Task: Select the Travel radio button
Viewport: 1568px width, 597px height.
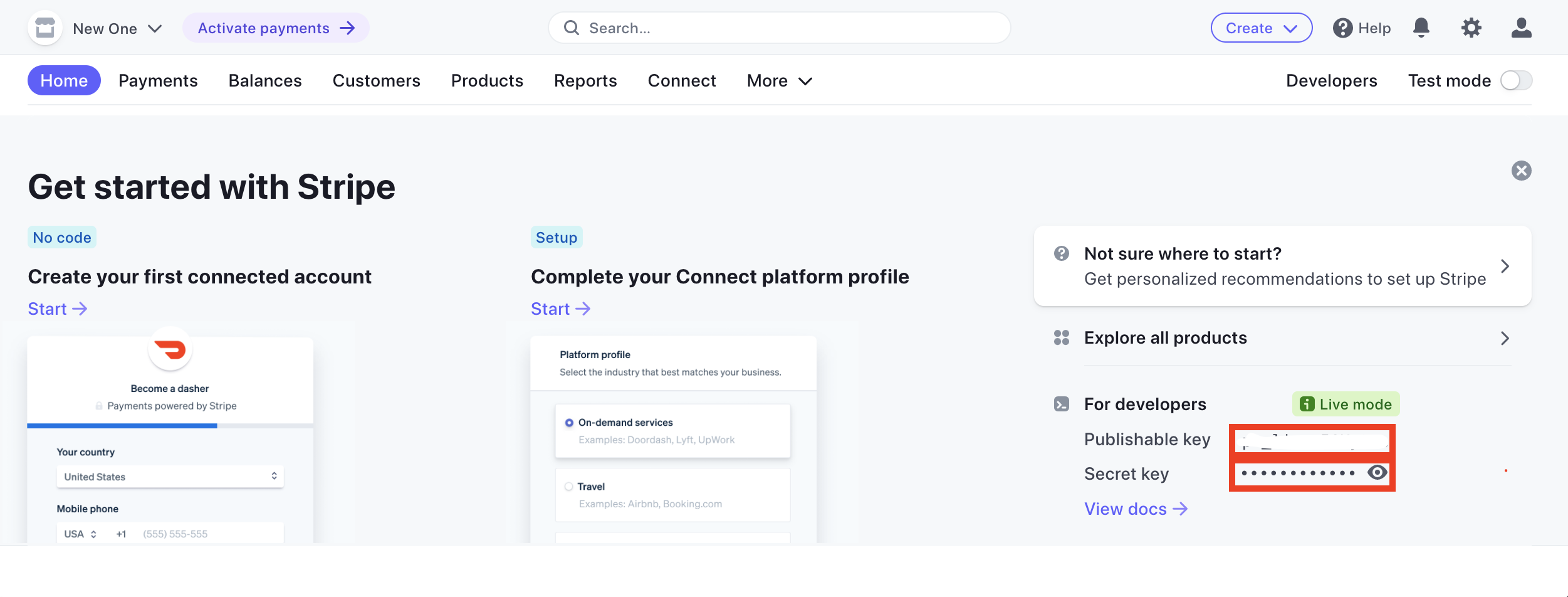Action: (568, 486)
